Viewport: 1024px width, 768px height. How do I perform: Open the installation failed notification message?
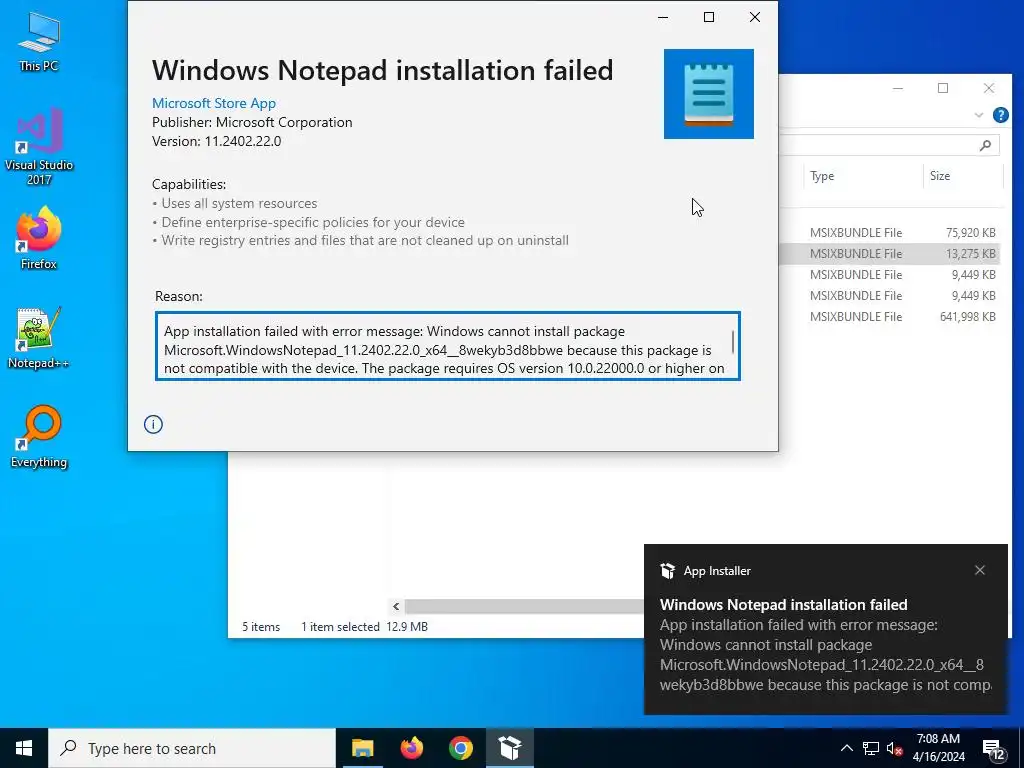click(825, 645)
